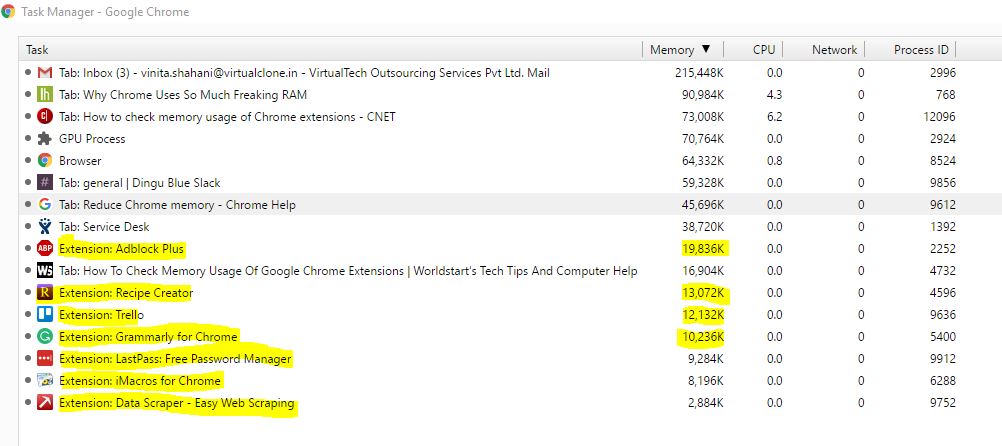Click the 59,328K memory cell
Screen dimensions: 1002x446
[703, 183]
